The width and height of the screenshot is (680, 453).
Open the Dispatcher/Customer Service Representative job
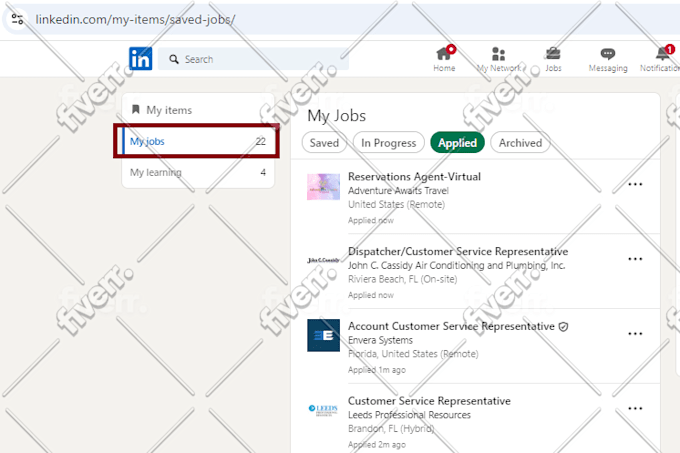pyautogui.click(x=458, y=251)
